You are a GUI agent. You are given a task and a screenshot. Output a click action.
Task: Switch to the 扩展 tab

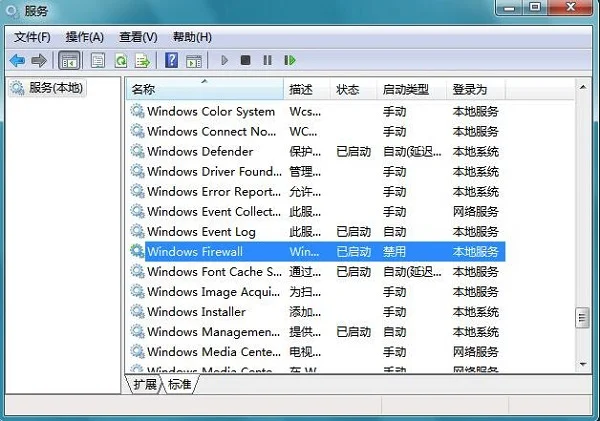click(x=145, y=384)
